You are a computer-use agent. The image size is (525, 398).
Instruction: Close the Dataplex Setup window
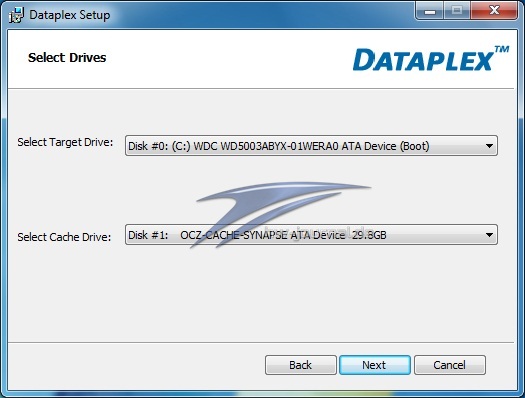494,11
